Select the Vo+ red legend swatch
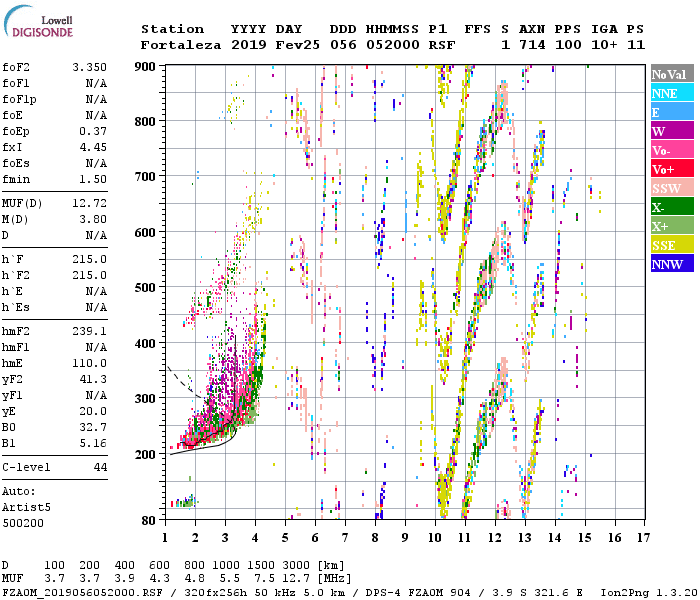 pos(672,169)
